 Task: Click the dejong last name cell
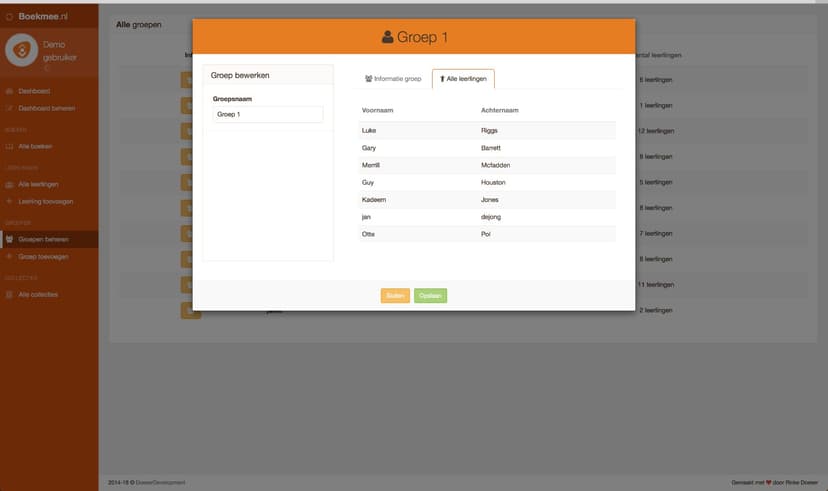[x=491, y=217]
